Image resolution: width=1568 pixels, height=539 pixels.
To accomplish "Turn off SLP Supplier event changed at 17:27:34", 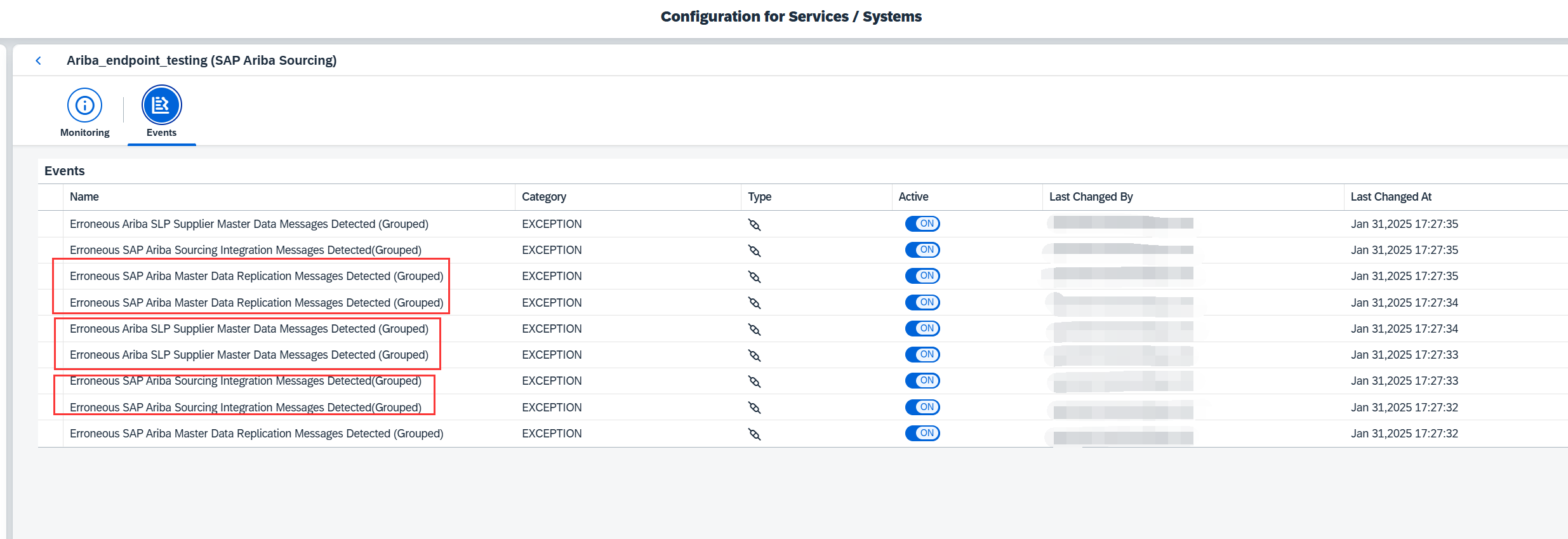I will pos(922,328).
